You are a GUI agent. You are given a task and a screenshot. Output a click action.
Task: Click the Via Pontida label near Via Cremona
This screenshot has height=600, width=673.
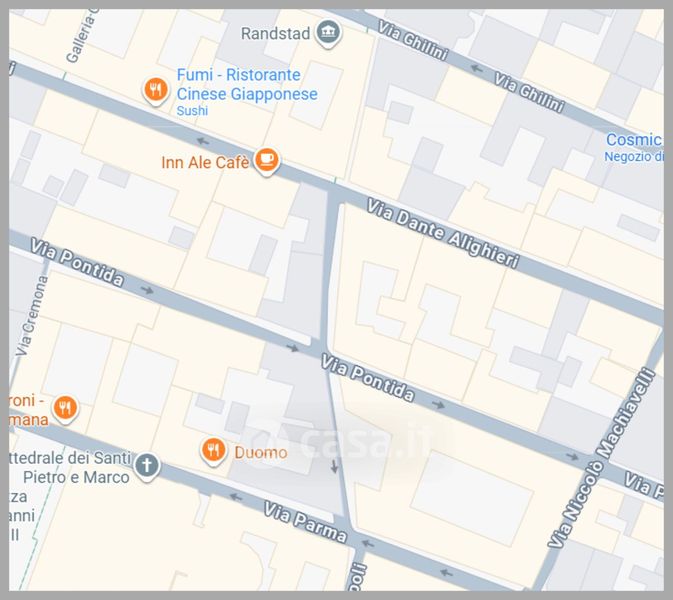[x=78, y=262]
